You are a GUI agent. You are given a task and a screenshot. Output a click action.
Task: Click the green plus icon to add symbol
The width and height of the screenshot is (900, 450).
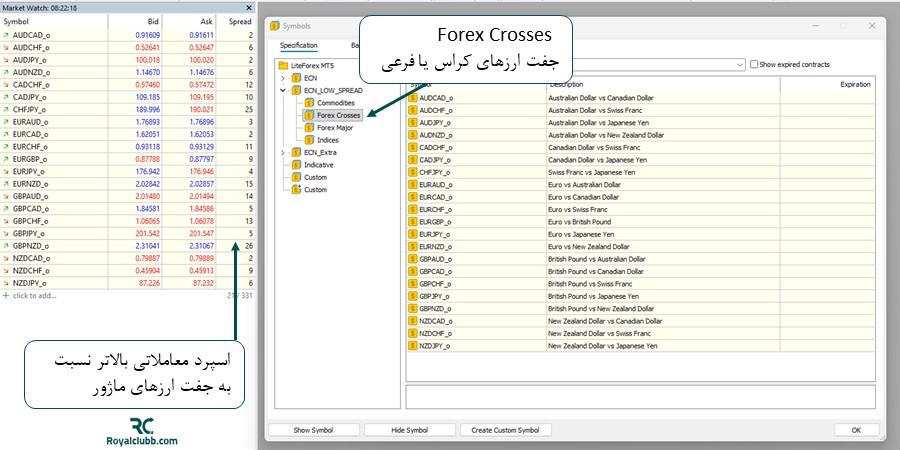pyautogui.click(x=6, y=296)
